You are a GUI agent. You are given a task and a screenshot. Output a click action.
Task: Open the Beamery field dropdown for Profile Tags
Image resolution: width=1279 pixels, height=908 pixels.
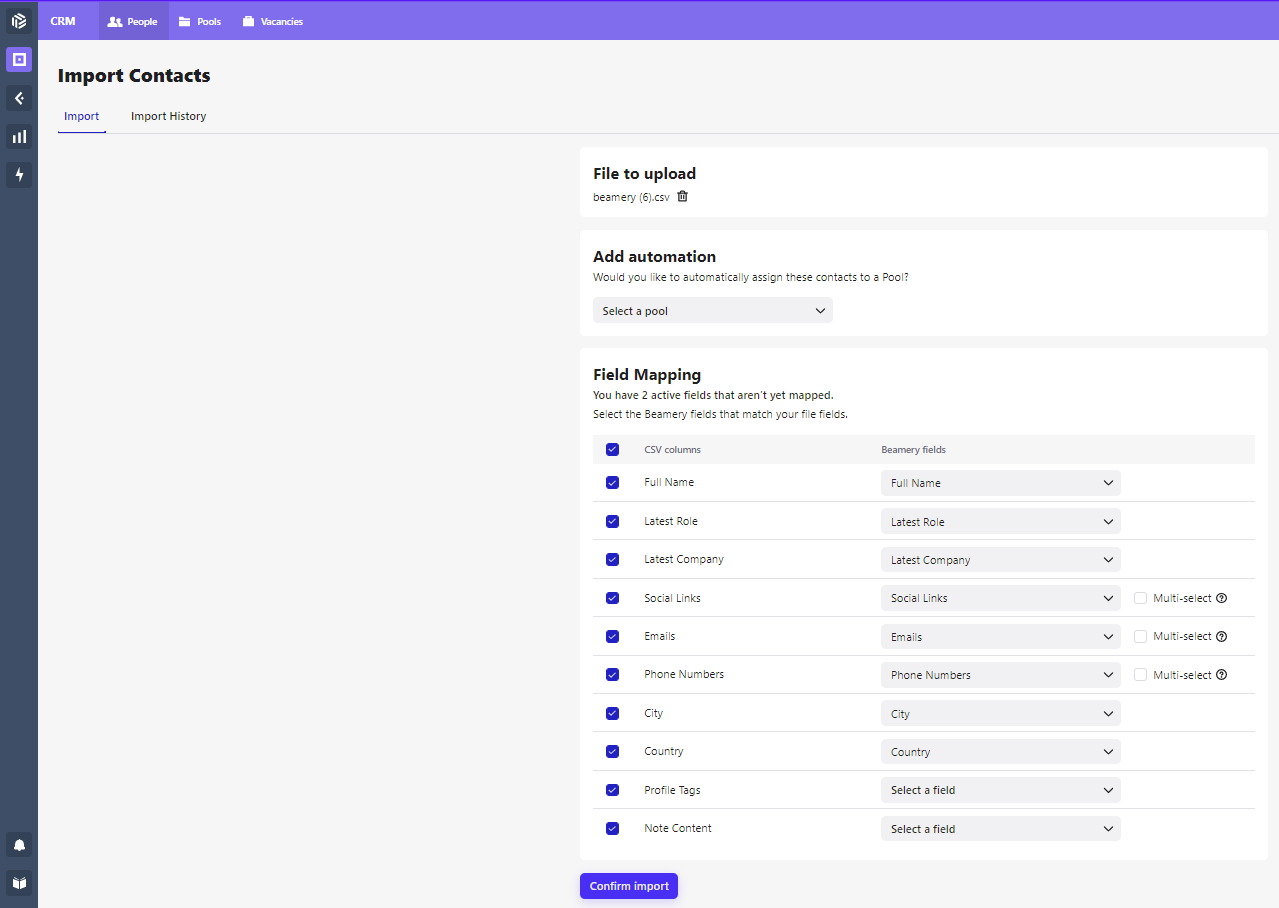(1000, 789)
